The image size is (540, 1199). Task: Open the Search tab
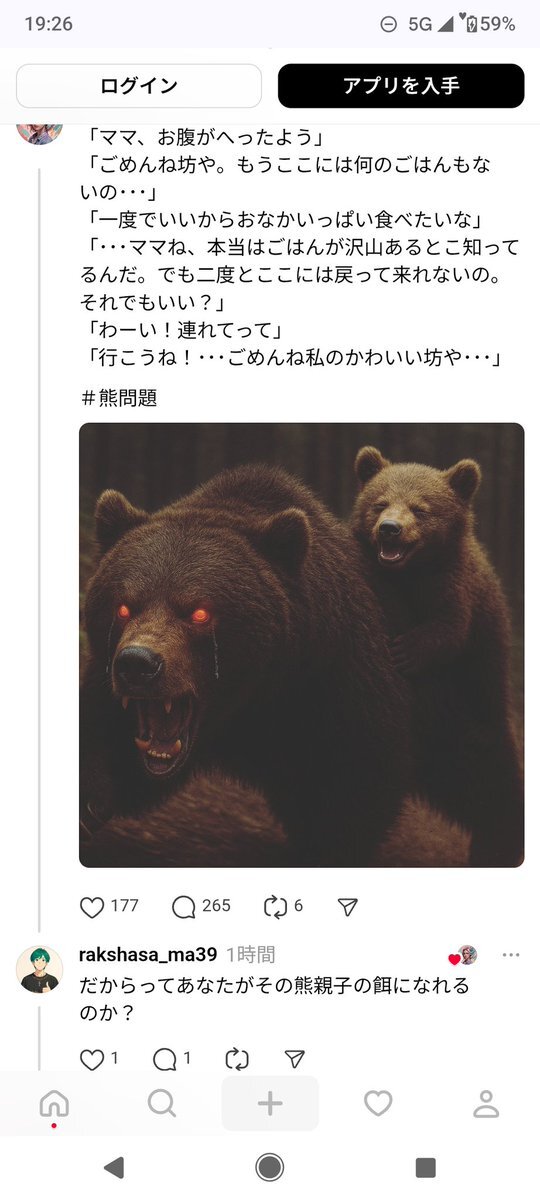[161, 1103]
